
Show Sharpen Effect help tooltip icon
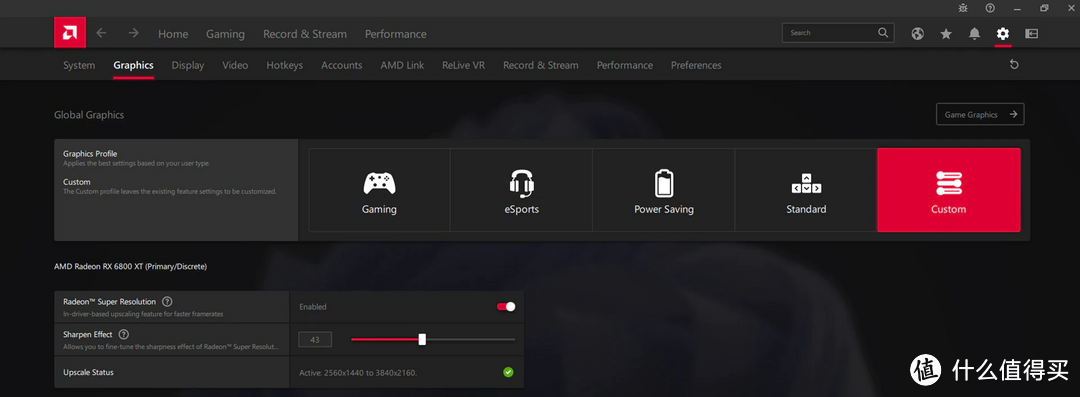(x=124, y=334)
